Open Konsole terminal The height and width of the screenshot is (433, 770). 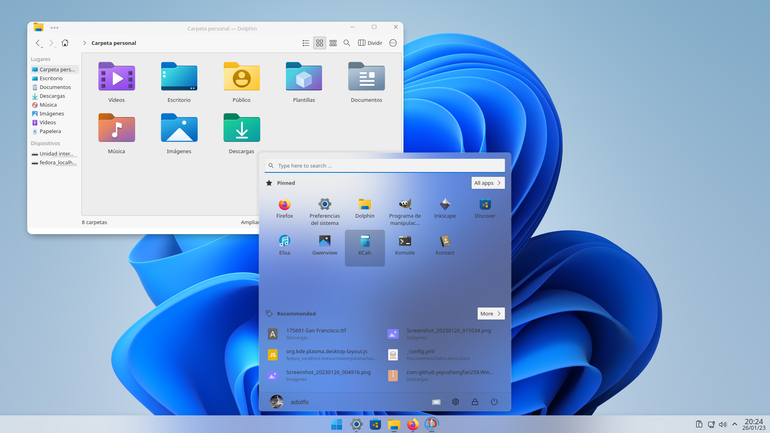point(405,245)
